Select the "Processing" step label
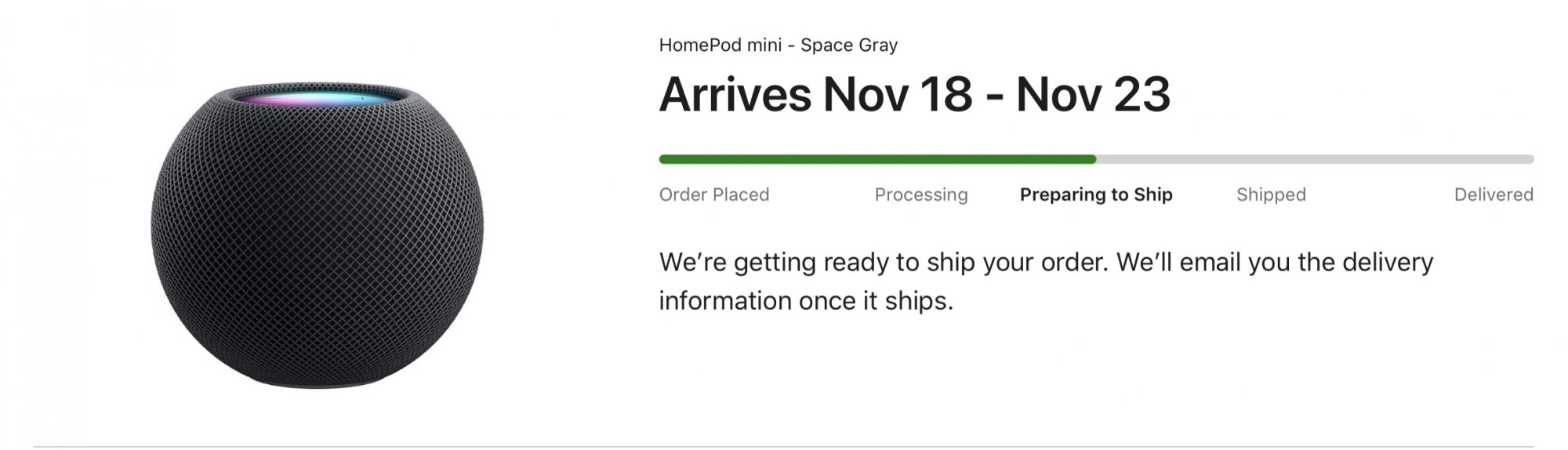 (921, 194)
